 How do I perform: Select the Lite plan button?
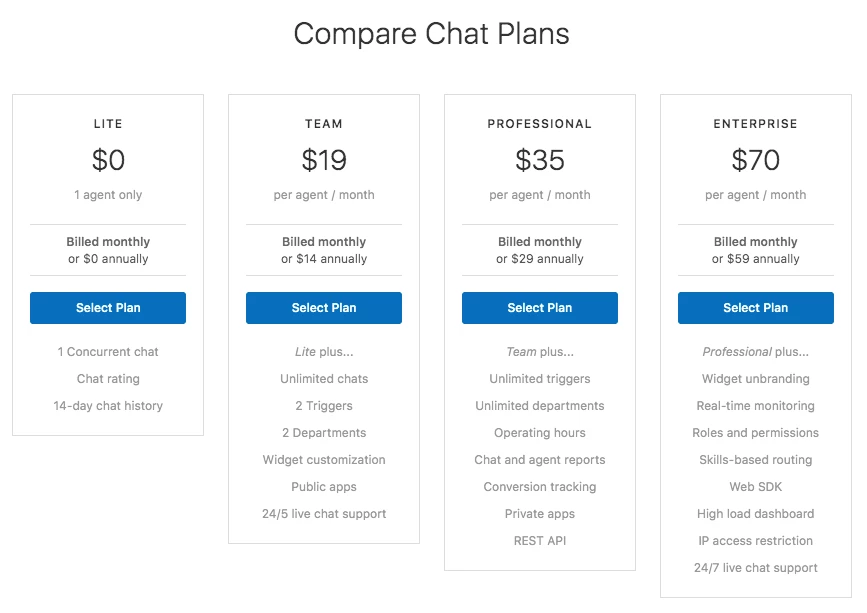(108, 308)
